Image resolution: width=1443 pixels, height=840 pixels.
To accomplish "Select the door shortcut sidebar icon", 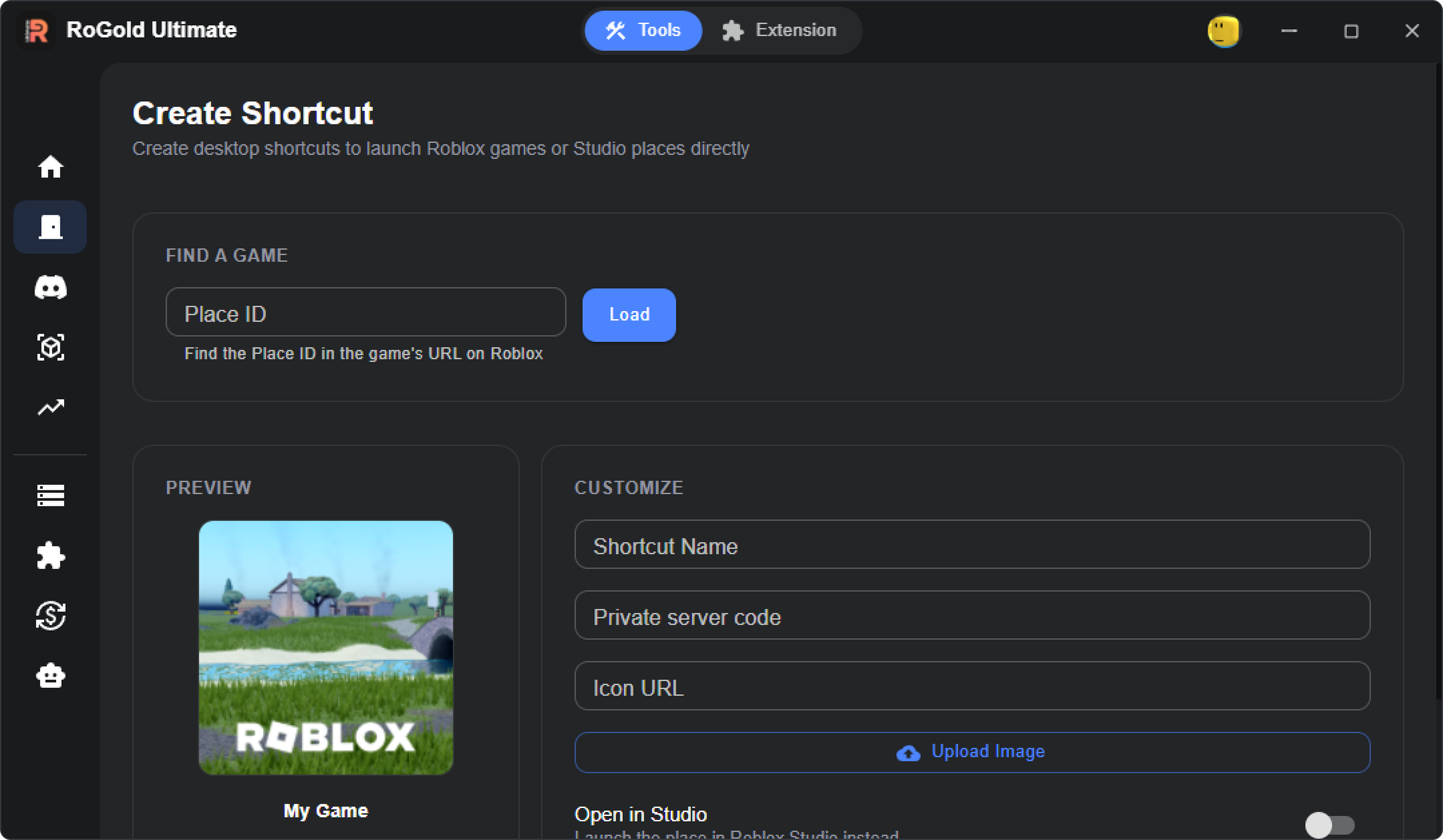I will (x=50, y=227).
